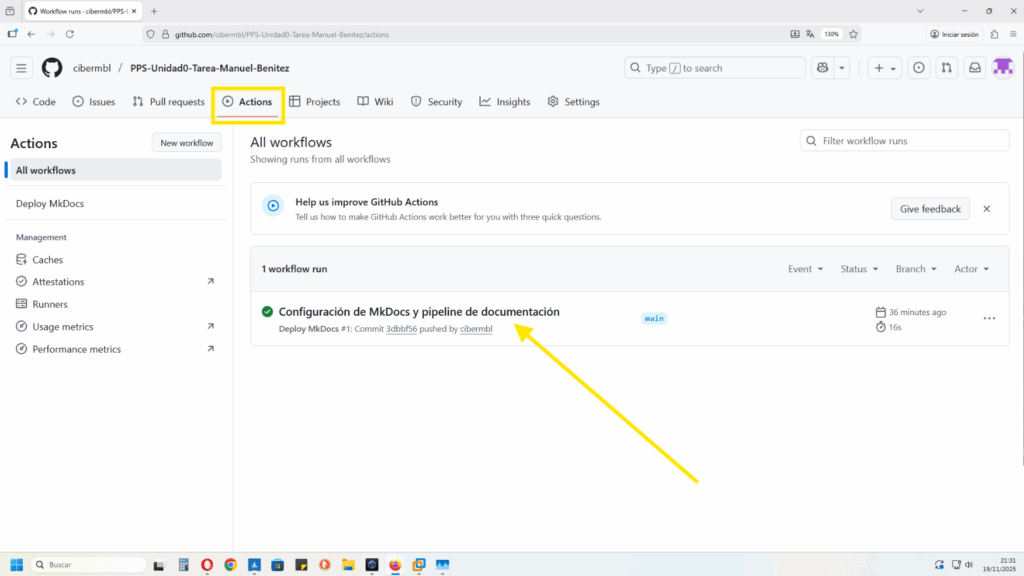Screen dimensions: 1024x576
Task: Expand the Branch filter dropdown
Action: 916,269
